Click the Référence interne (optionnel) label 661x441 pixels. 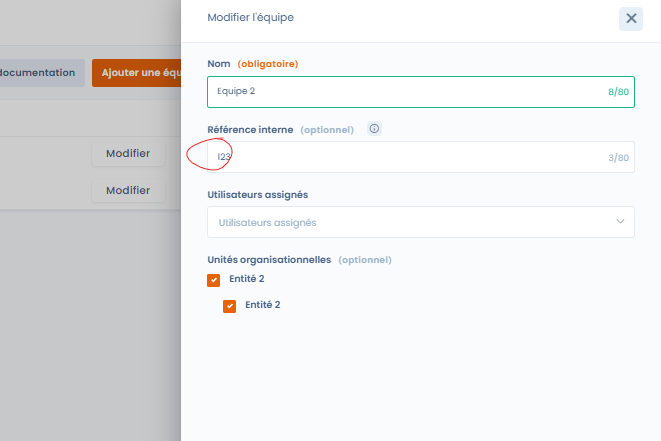click(x=282, y=129)
